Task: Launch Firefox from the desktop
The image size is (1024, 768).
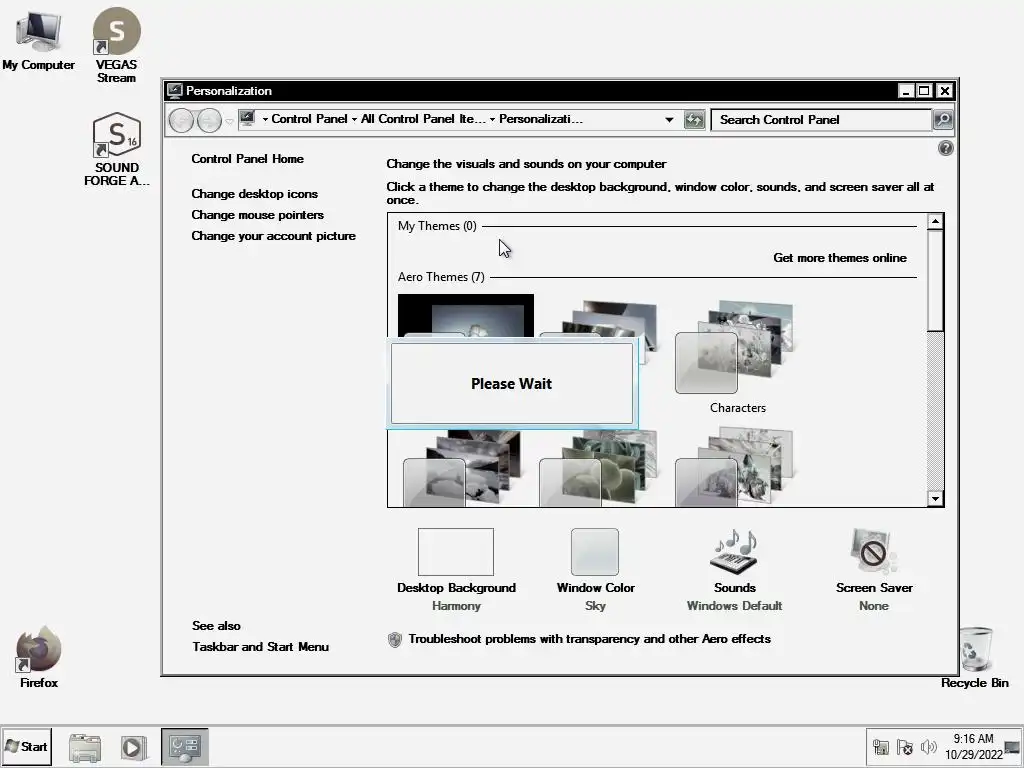Action: 39,656
